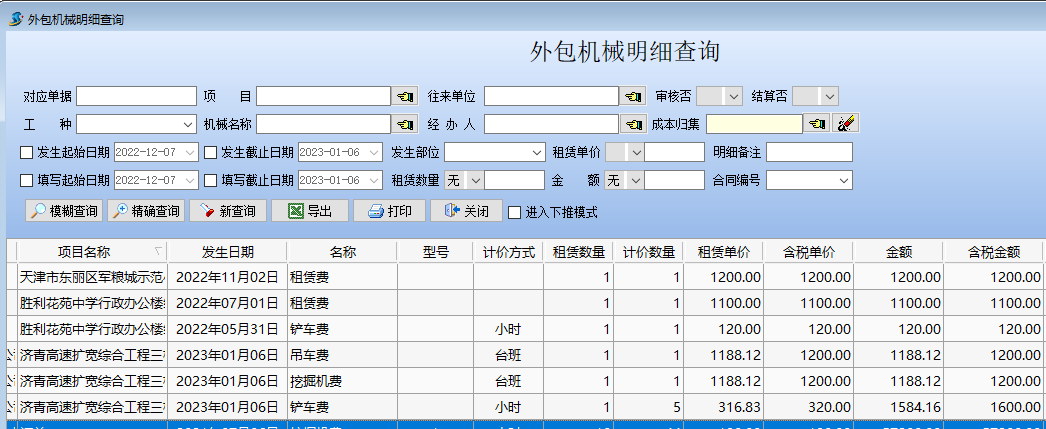This screenshot has width=1046, height=429.
Task: Click the 成本归集 lookup icon
Action: [x=817, y=124]
